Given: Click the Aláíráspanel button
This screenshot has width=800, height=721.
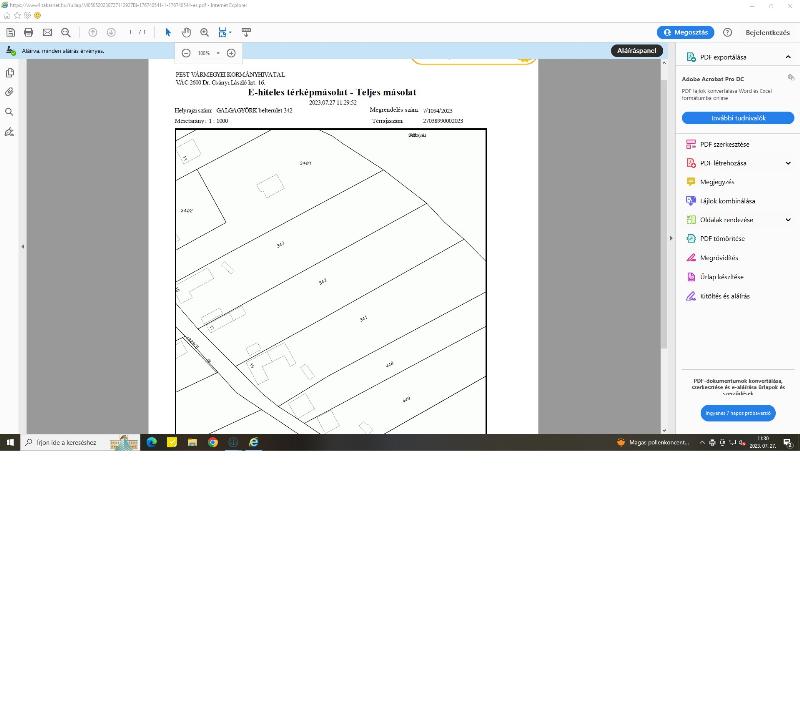Looking at the screenshot, I should (x=636, y=50).
